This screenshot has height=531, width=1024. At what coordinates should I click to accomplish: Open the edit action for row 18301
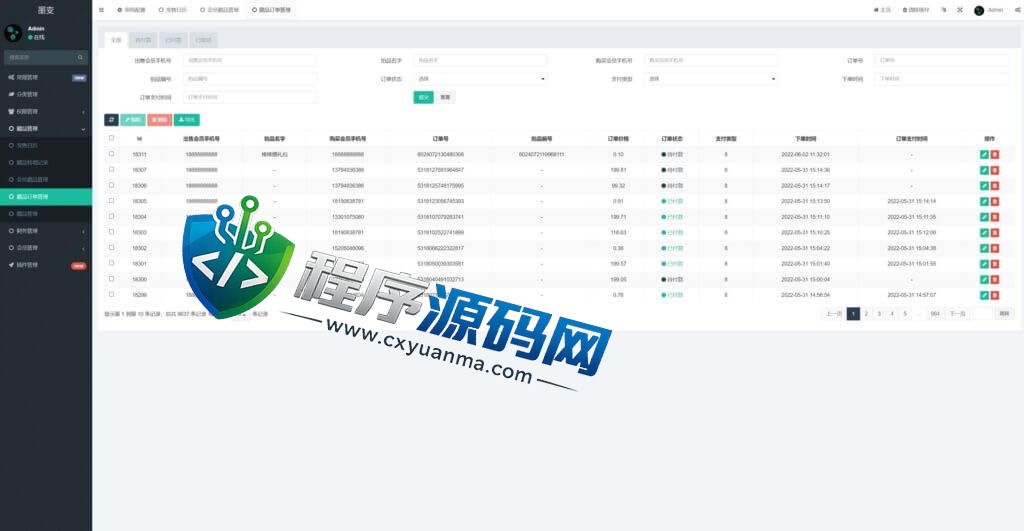[984, 264]
